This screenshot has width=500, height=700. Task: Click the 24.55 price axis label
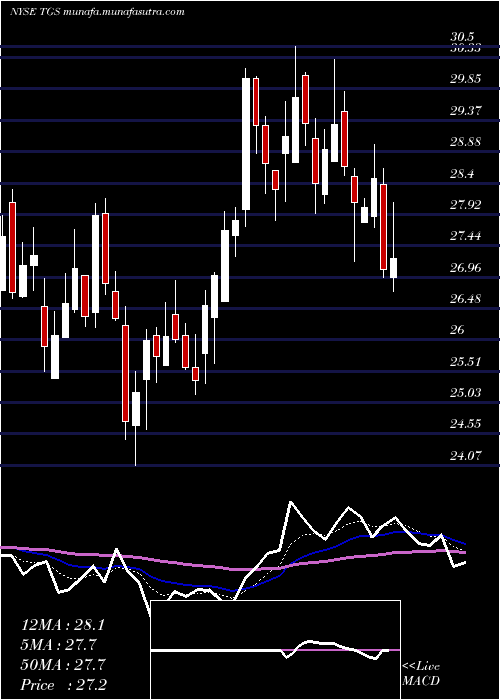click(x=466, y=424)
